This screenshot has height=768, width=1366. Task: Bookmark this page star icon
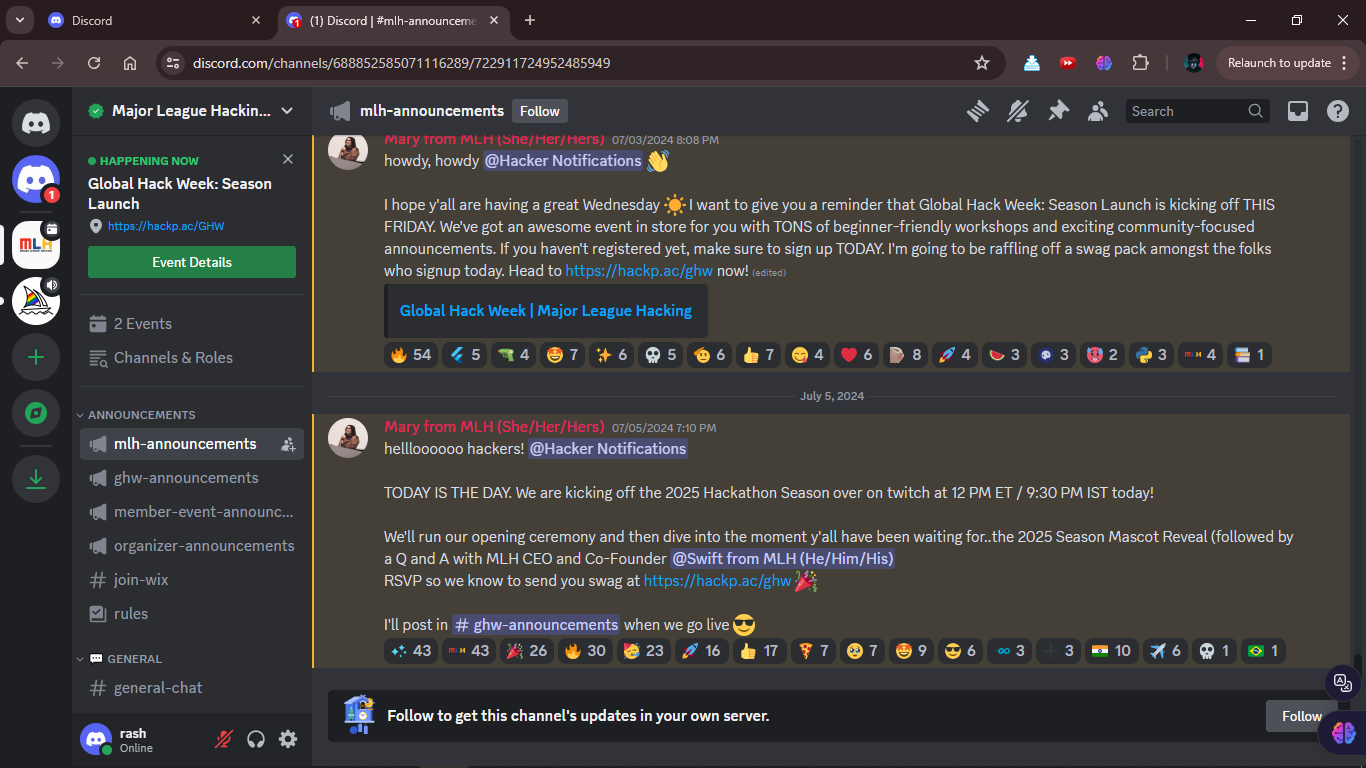[x=982, y=63]
